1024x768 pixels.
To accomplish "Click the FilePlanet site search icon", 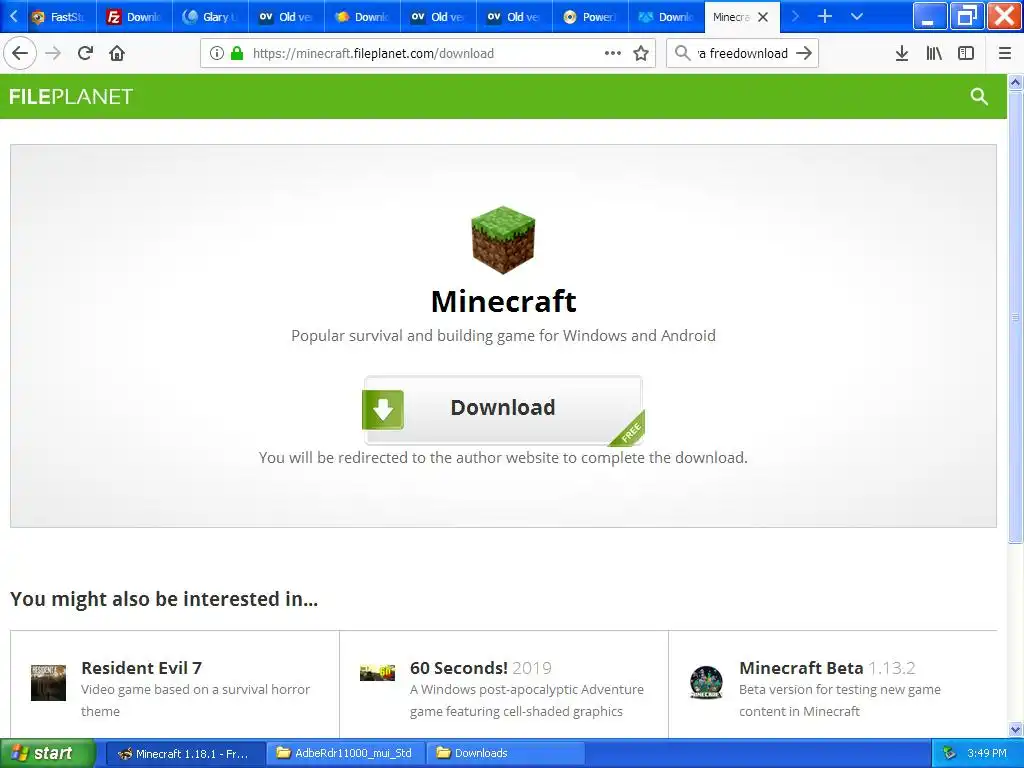I will (x=979, y=97).
